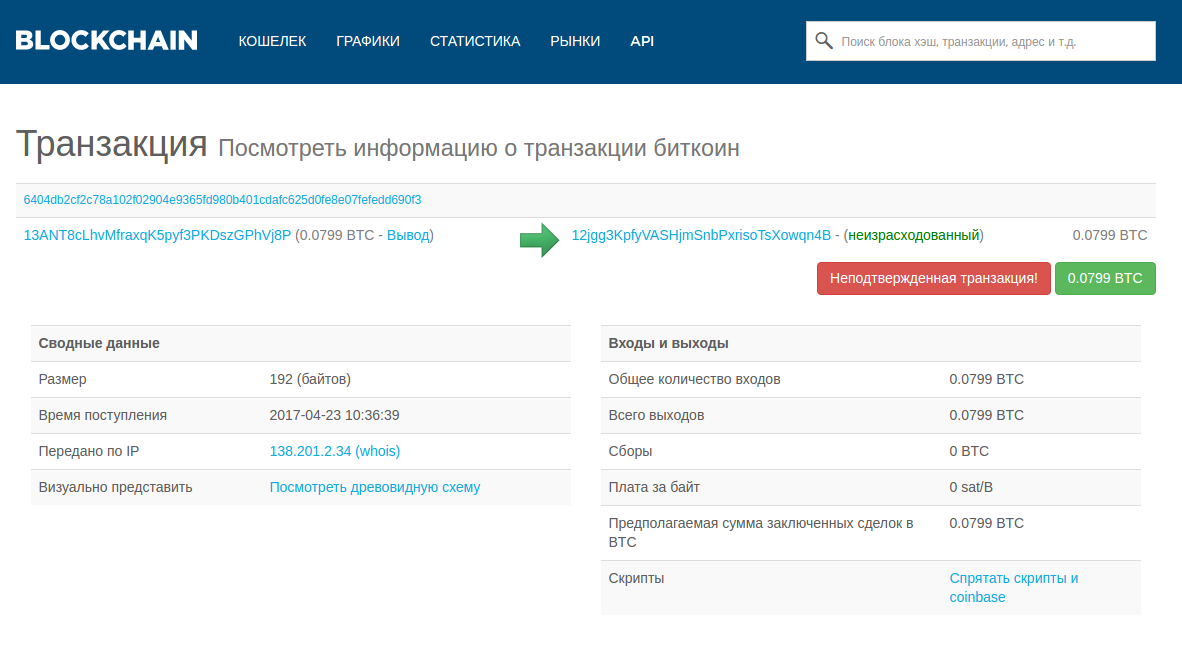
Task: Click the BLOCKCHAIN logo
Action: 106,40
